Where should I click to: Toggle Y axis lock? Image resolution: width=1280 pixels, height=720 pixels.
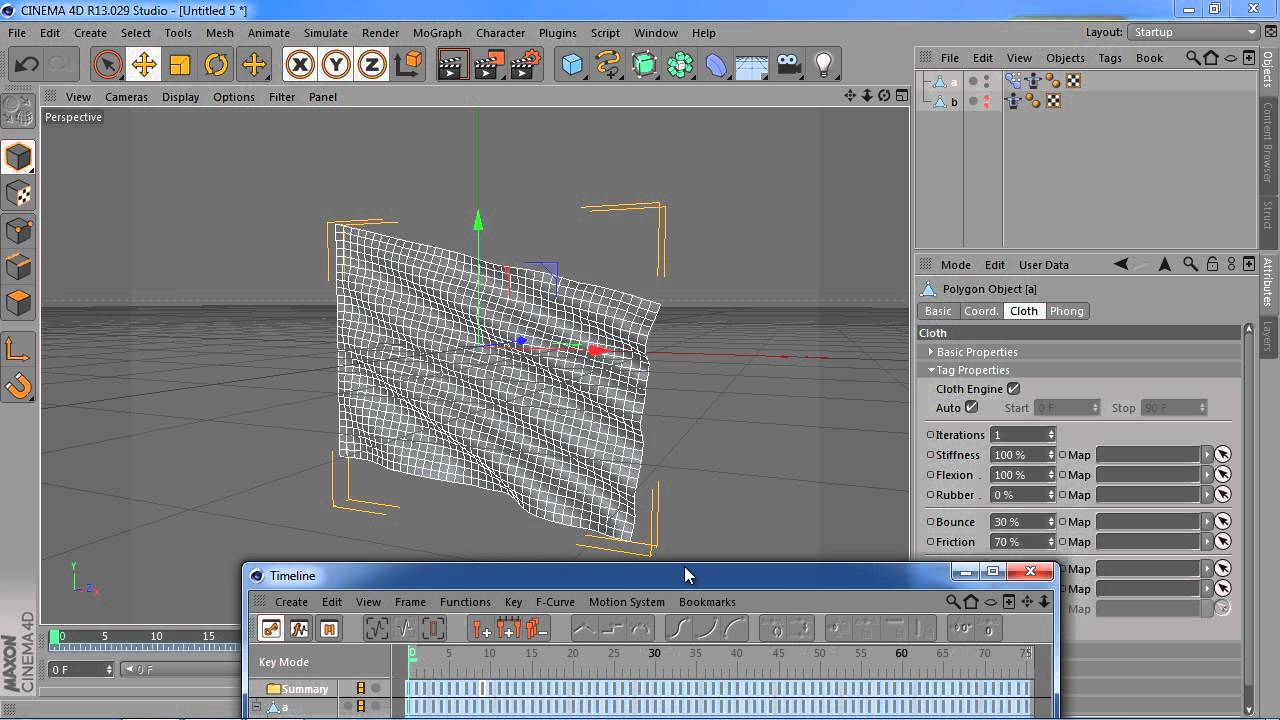(336, 65)
